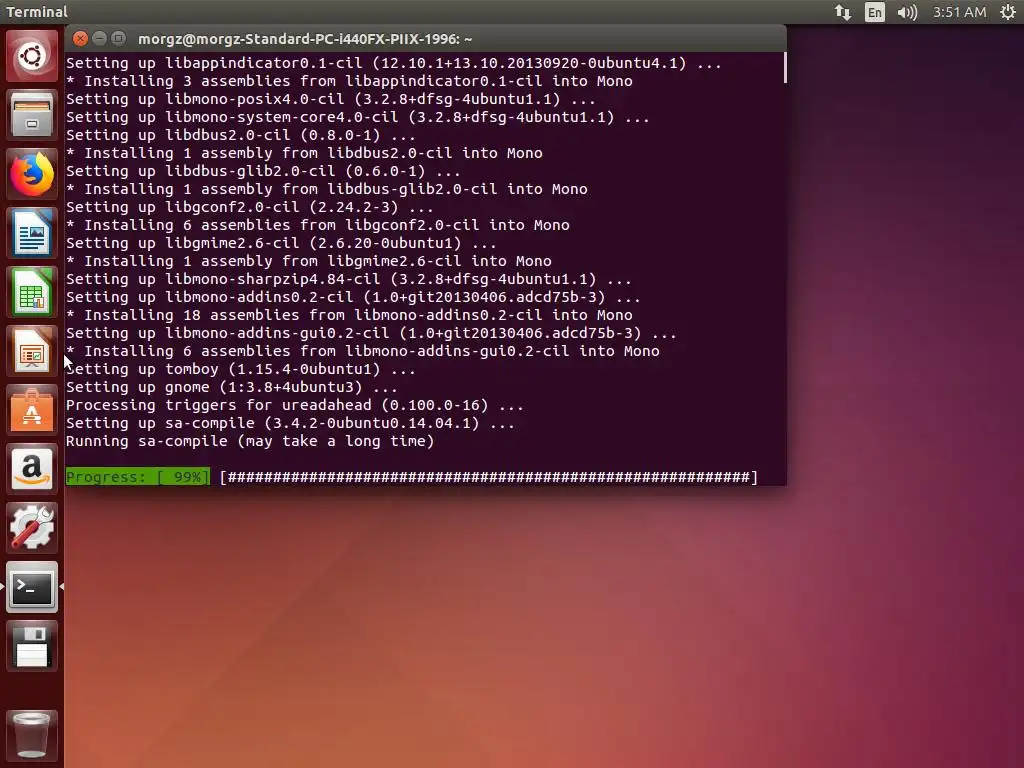Click the hash-mark progress bar
Viewport: 1024px width, 768px height.
(x=488, y=477)
